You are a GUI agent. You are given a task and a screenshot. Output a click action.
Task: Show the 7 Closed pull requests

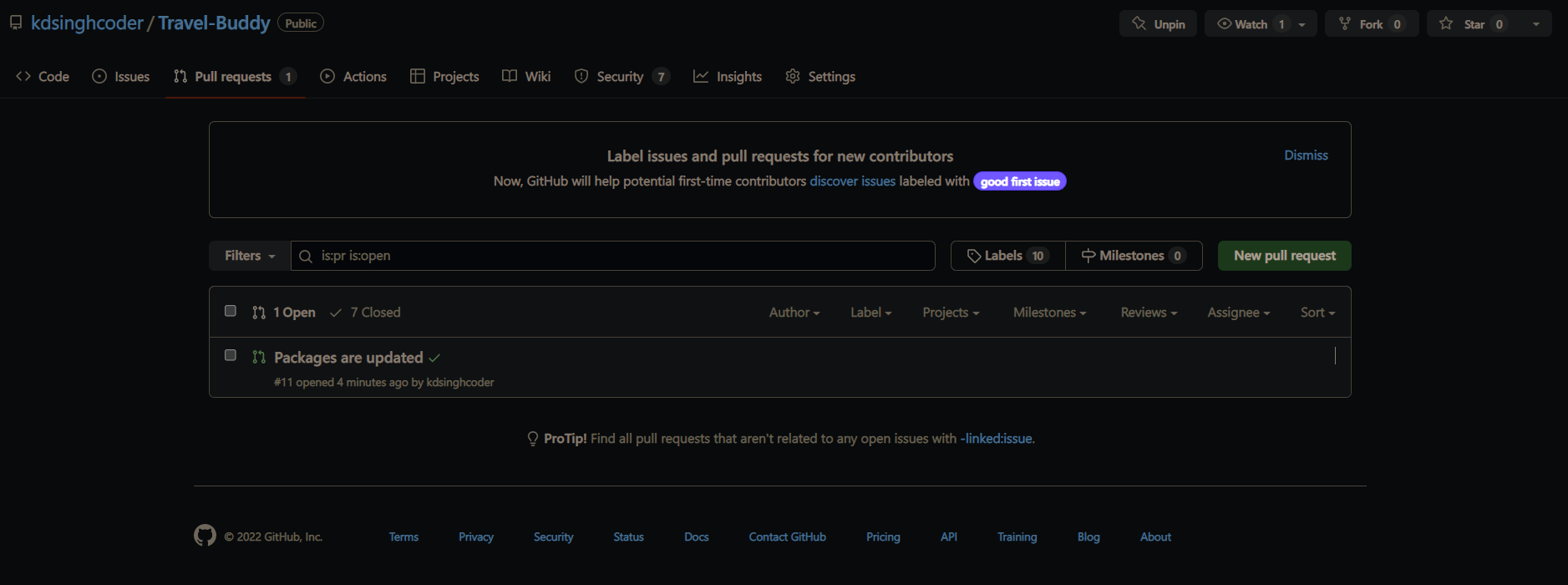pyautogui.click(x=365, y=313)
